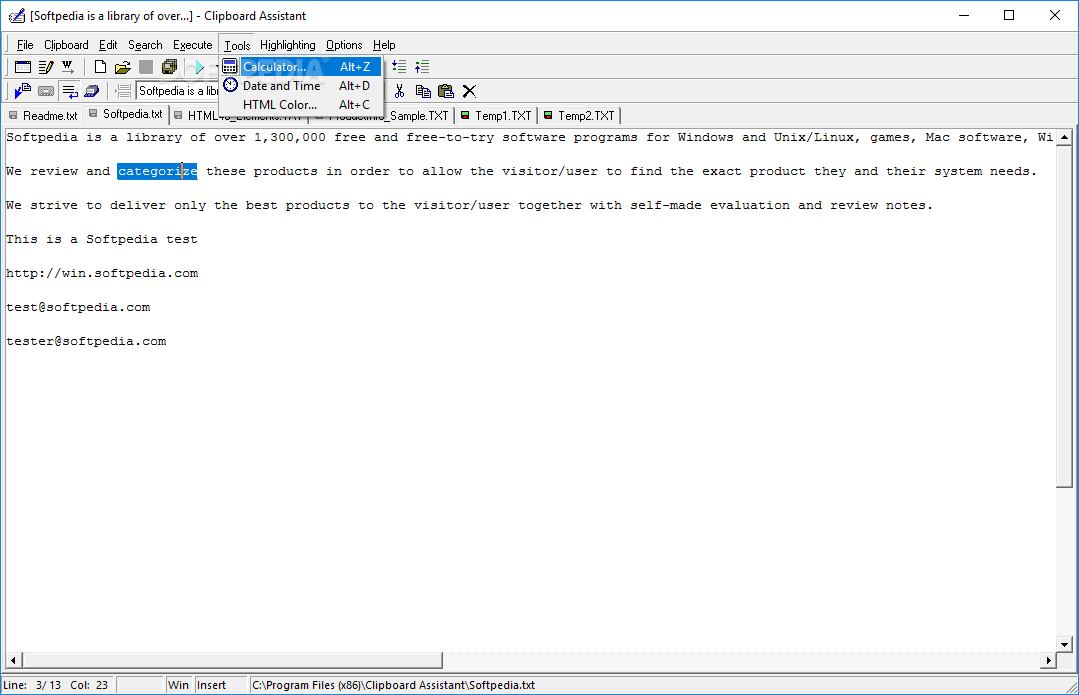The height and width of the screenshot is (695, 1079).
Task: Choose Date and Time menu entry
Action: pyautogui.click(x=301, y=85)
